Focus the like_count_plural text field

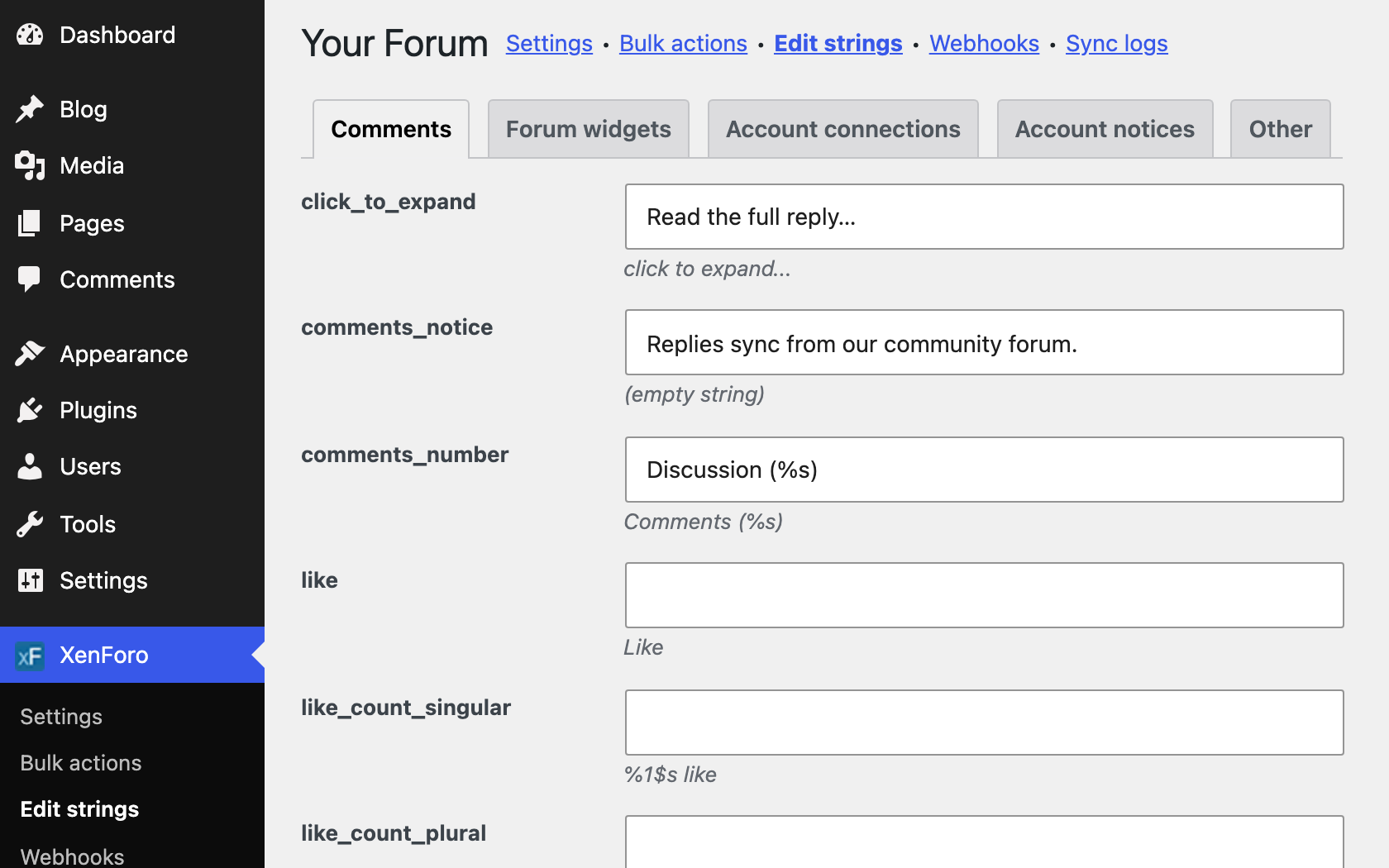click(x=984, y=842)
